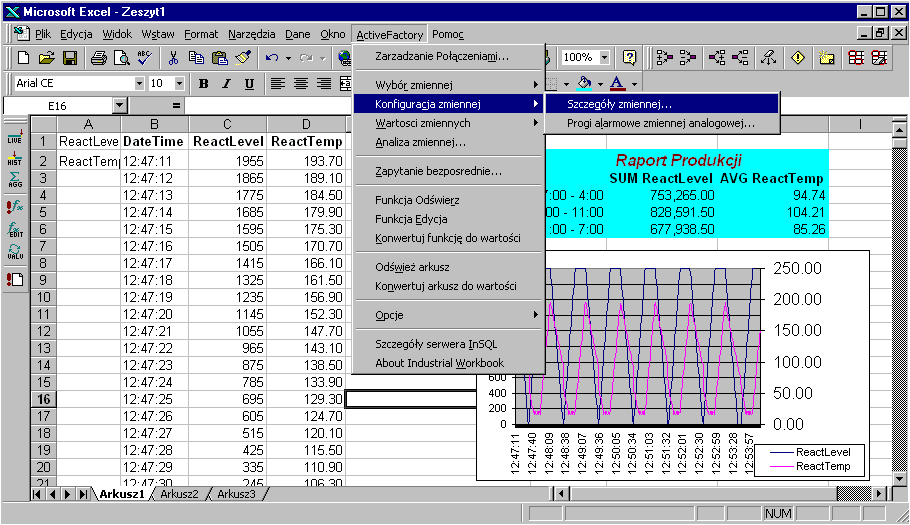Switch to the Arkusz3 sheet tab
This screenshot has width=910, height=525.
pos(236,494)
